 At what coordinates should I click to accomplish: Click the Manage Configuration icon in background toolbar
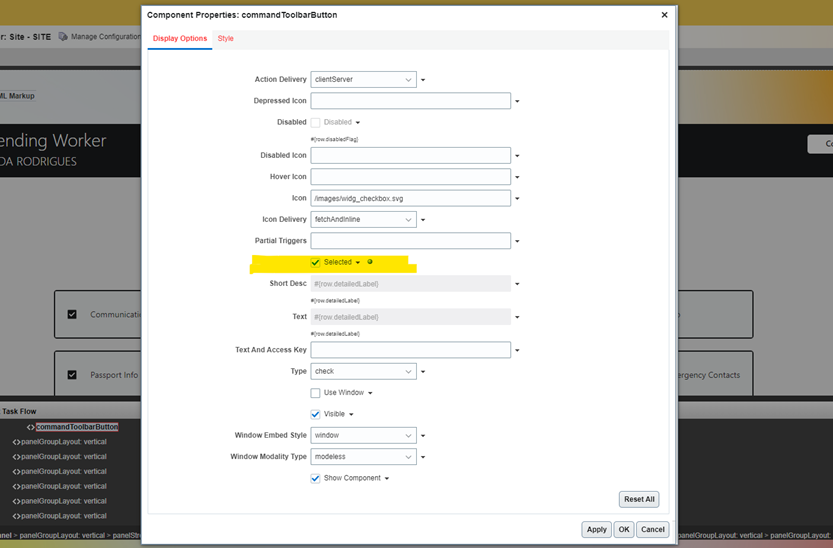pos(63,37)
